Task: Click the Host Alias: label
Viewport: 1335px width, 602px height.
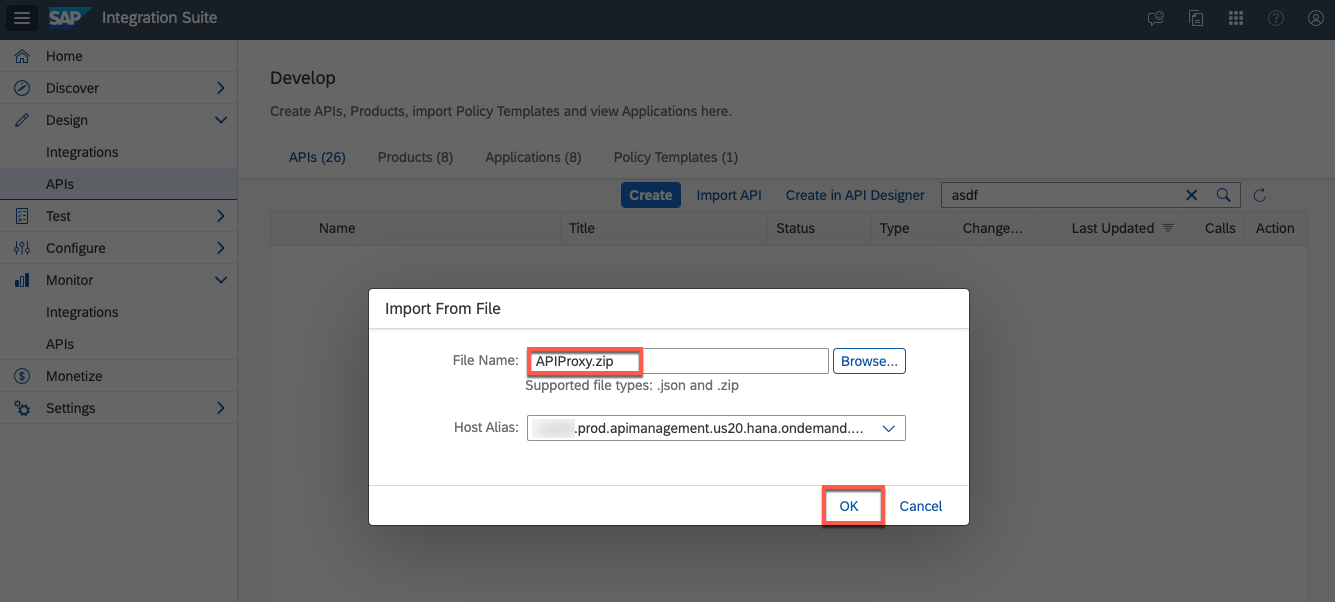Action: [x=486, y=427]
